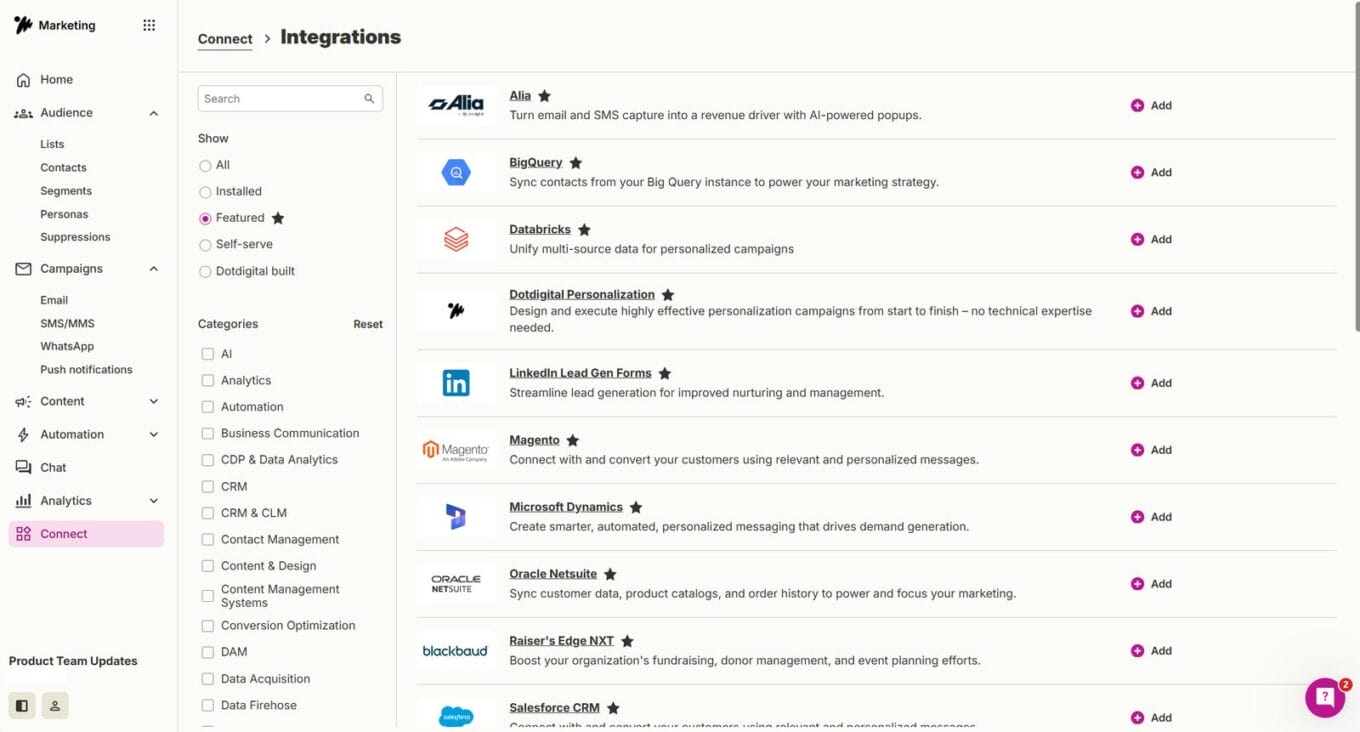The width and height of the screenshot is (1360, 732).
Task: Check the Automation category checkbox
Action: 208,407
